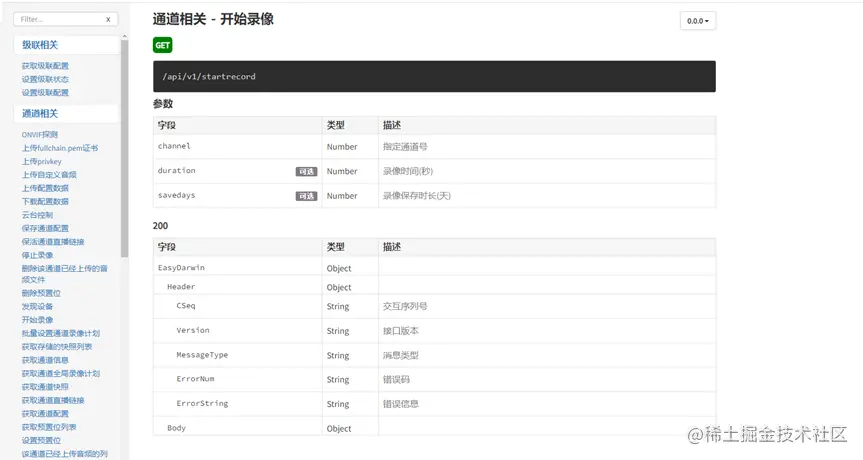Click the 录像保存时长(天) description
Viewport: 863px width, 460px height.
417,196
